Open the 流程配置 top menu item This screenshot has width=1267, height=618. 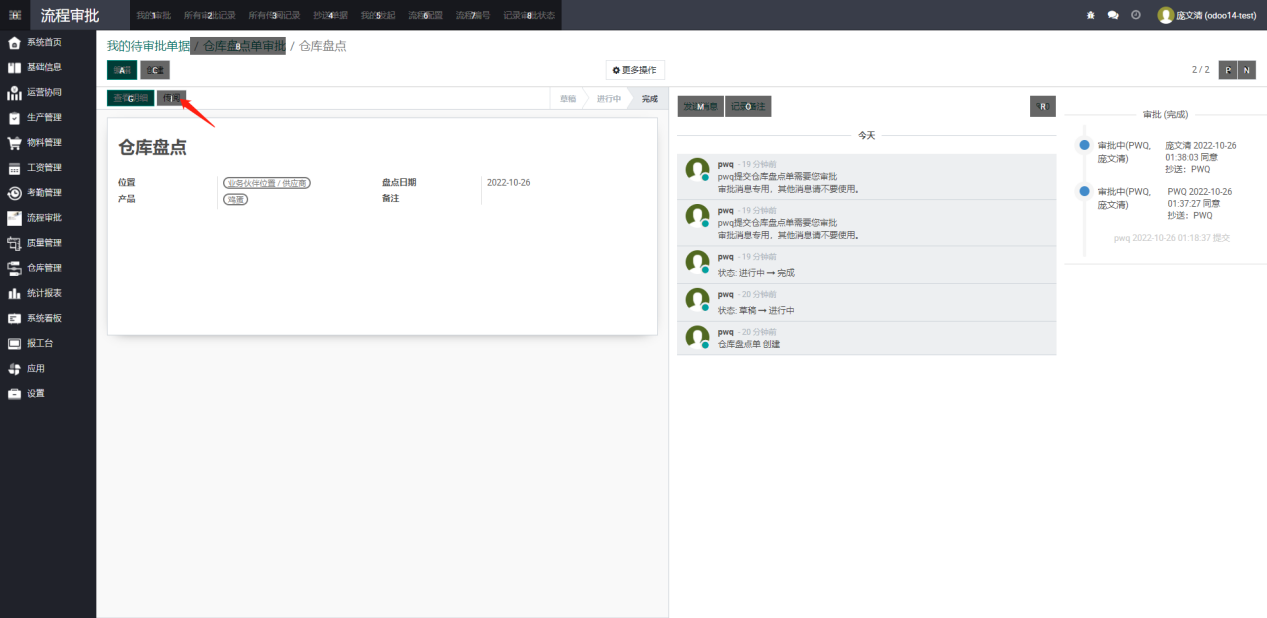click(425, 15)
